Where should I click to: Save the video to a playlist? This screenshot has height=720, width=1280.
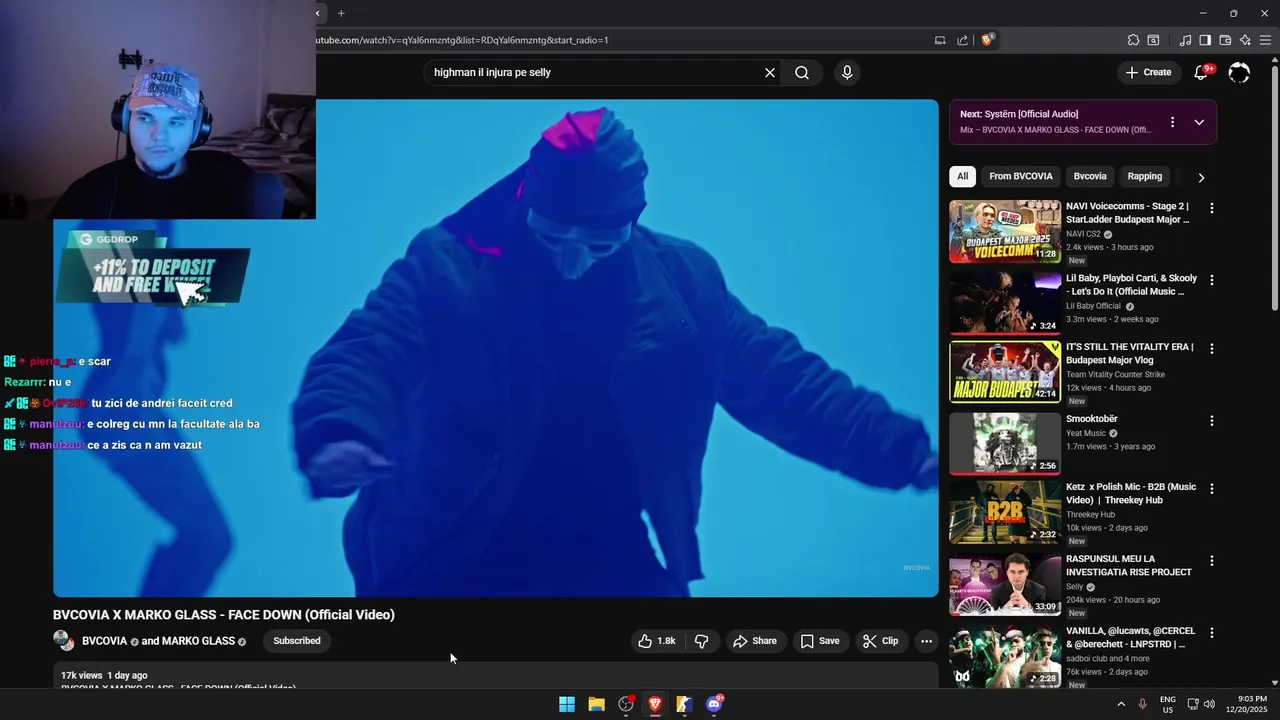819,641
